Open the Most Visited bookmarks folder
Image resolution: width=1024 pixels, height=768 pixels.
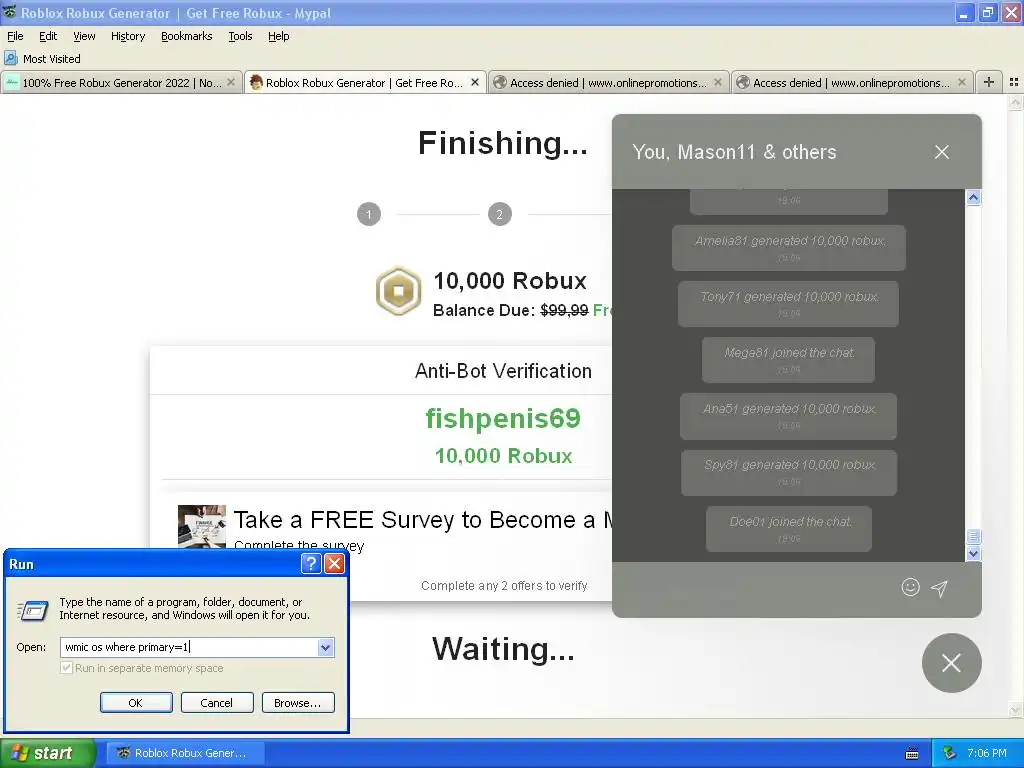coord(43,59)
